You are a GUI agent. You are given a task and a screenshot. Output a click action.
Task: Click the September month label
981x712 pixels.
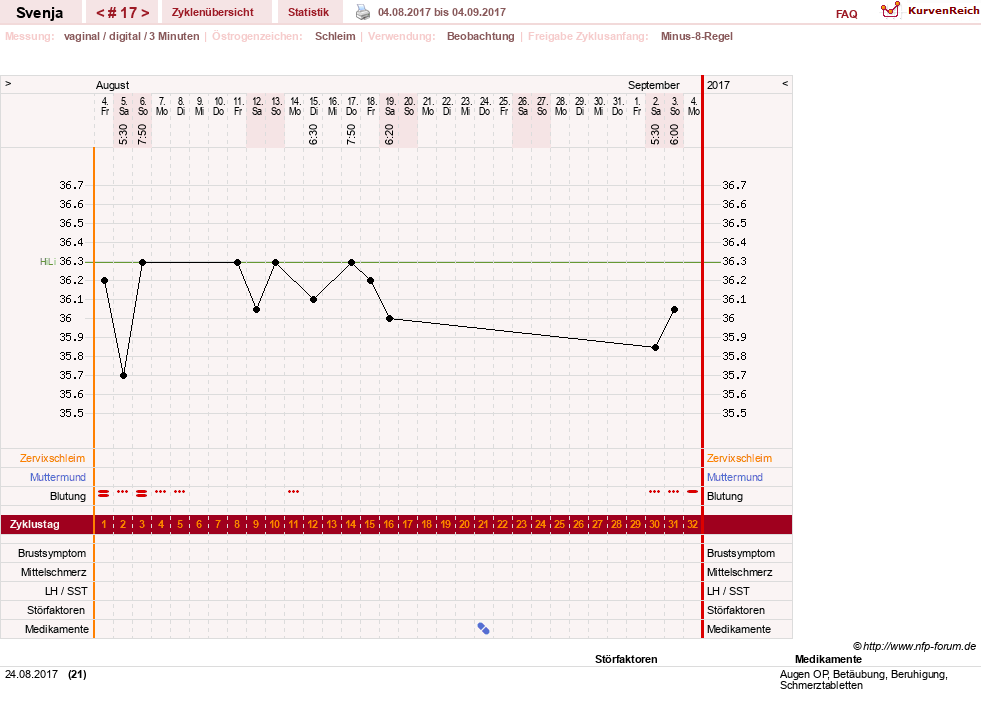click(x=653, y=85)
